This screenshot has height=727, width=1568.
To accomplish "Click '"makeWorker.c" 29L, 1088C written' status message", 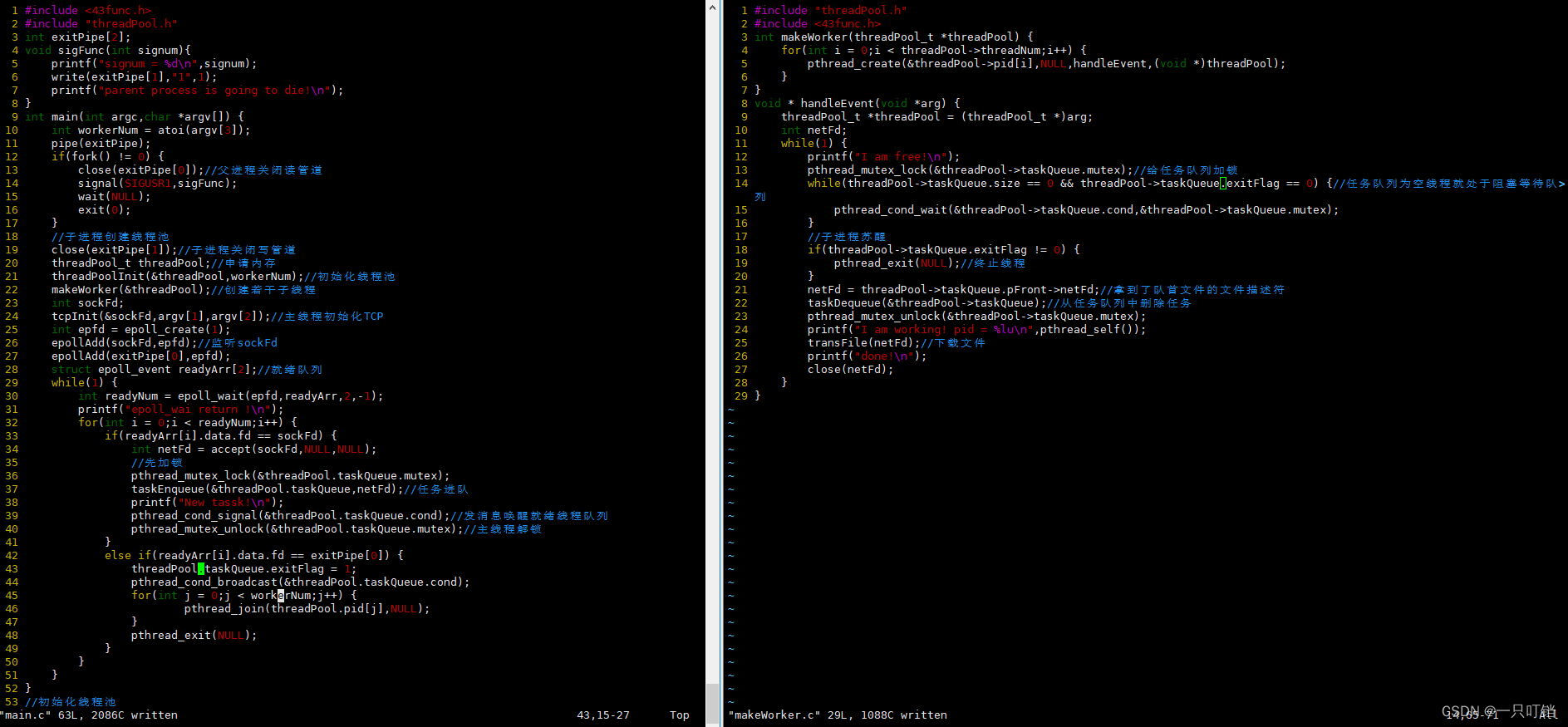I will [x=838, y=715].
